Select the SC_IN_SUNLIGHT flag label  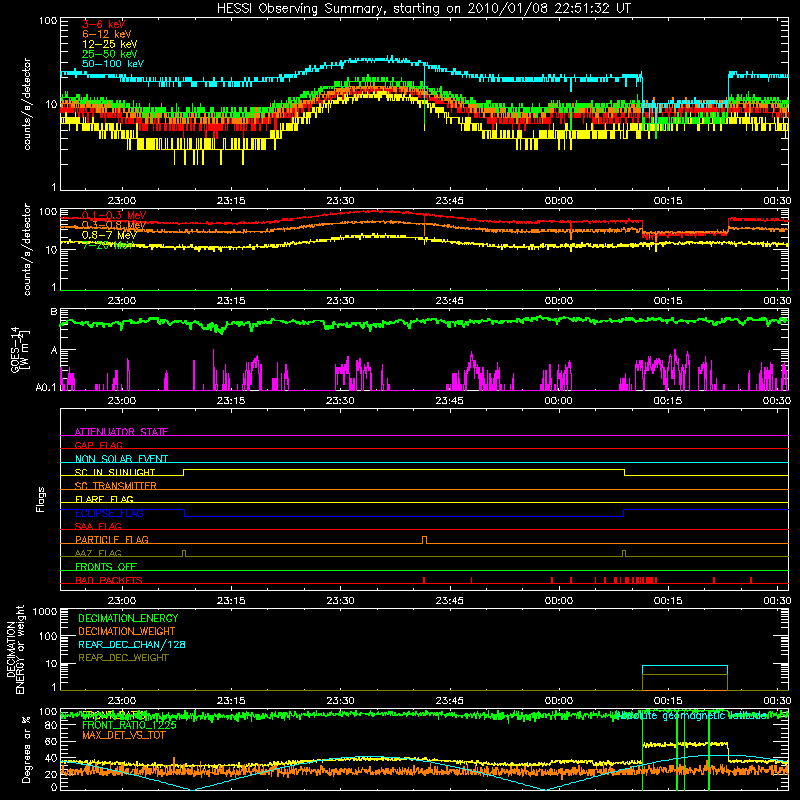click(115, 472)
